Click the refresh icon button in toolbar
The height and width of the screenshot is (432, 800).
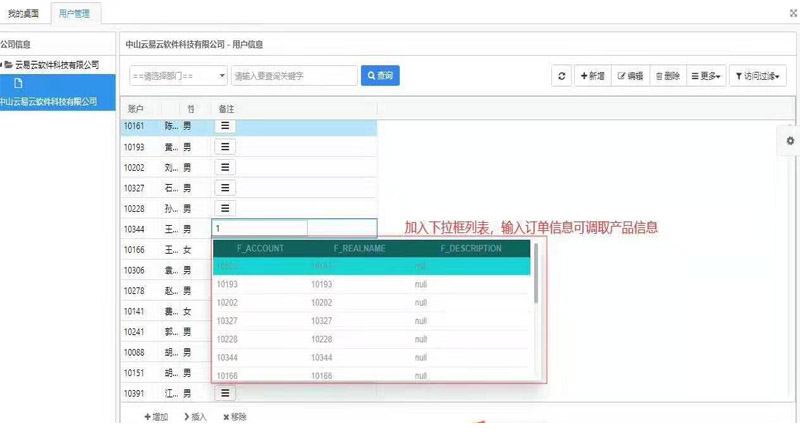pyautogui.click(x=562, y=76)
